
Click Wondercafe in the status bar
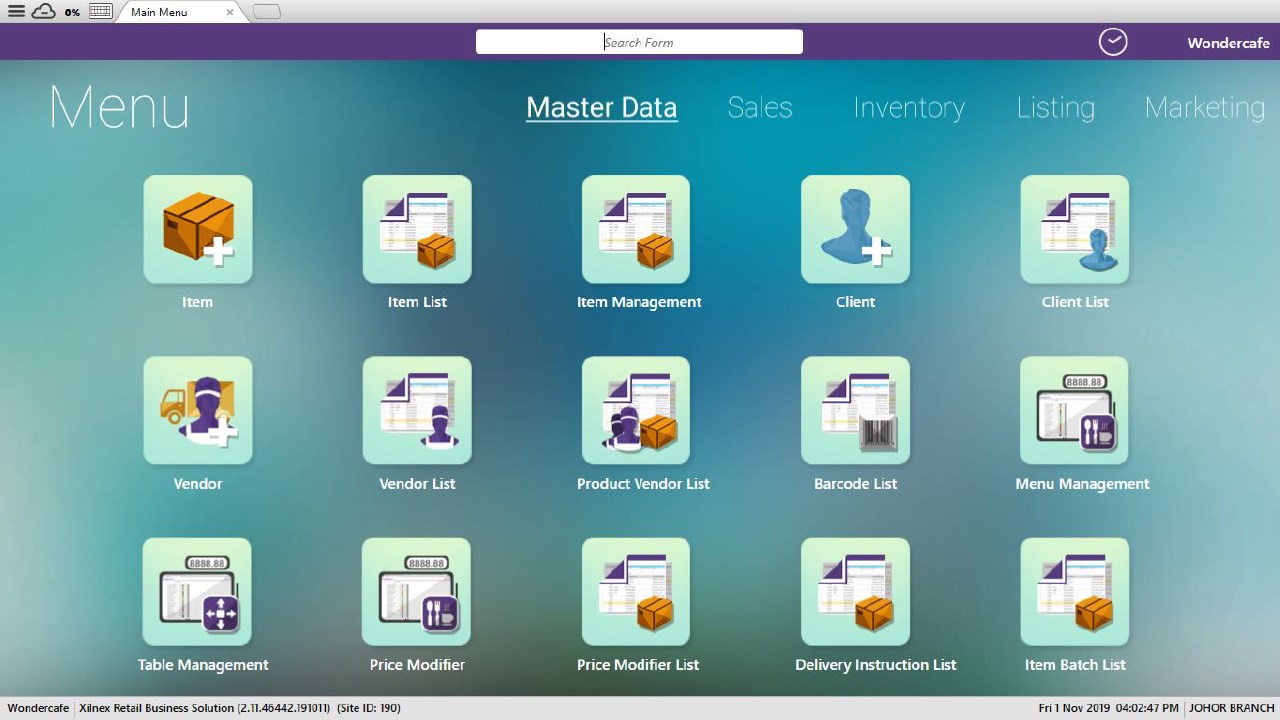38,708
